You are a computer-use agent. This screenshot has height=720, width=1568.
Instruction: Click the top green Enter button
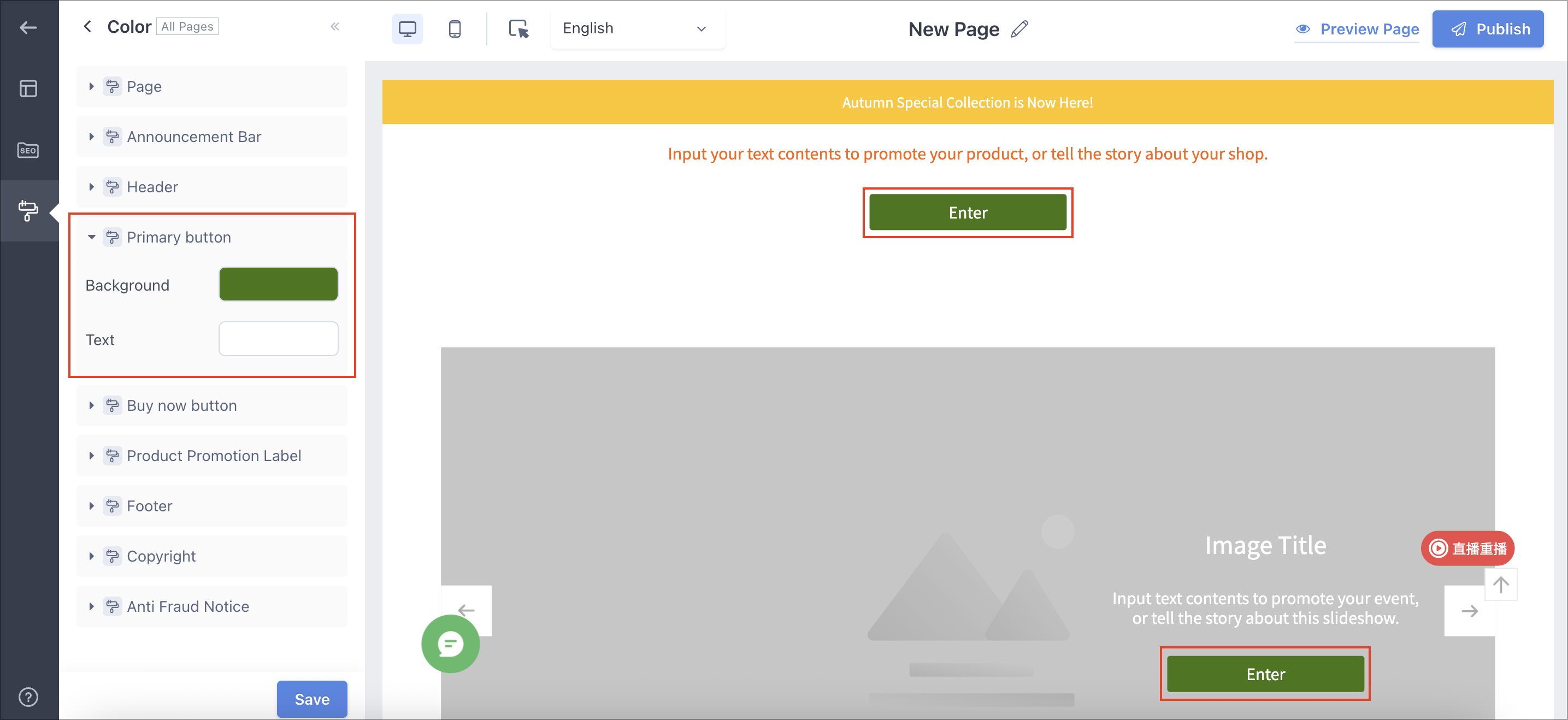click(x=967, y=213)
